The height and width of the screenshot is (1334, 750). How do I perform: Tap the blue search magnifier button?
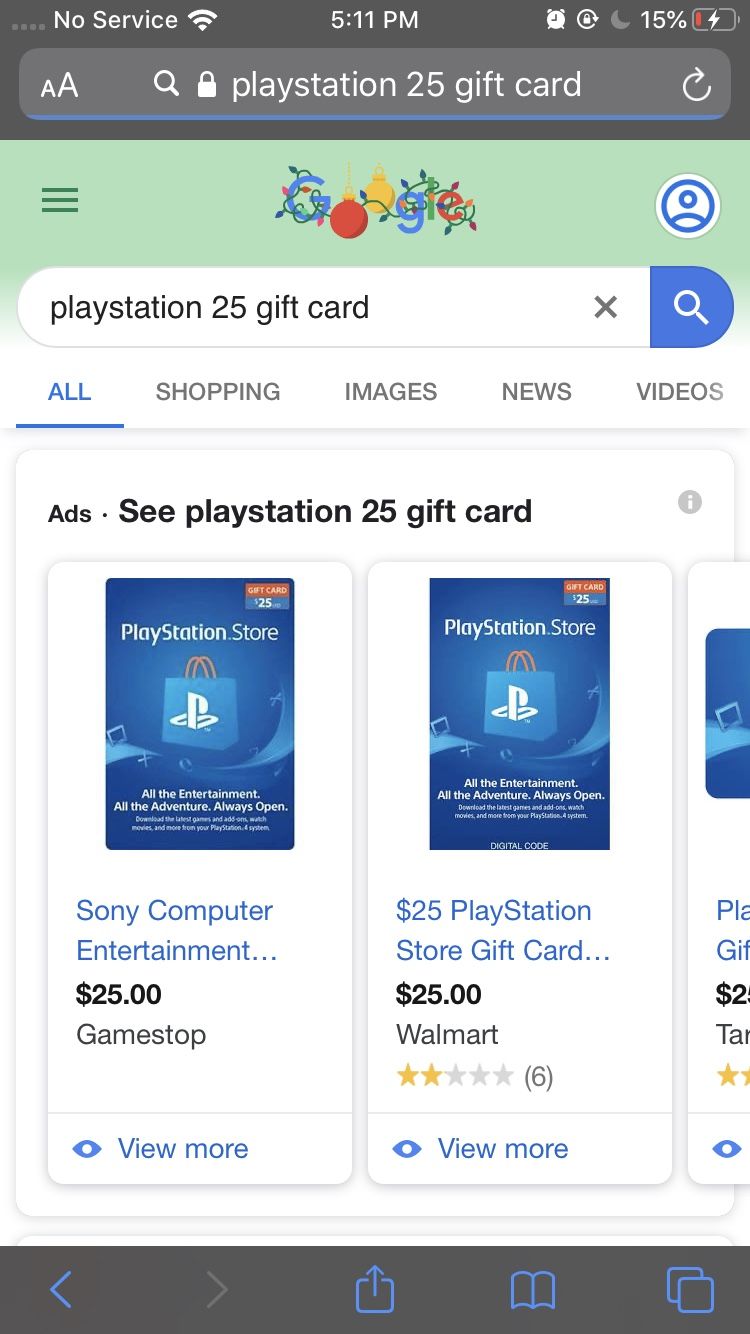click(x=691, y=307)
